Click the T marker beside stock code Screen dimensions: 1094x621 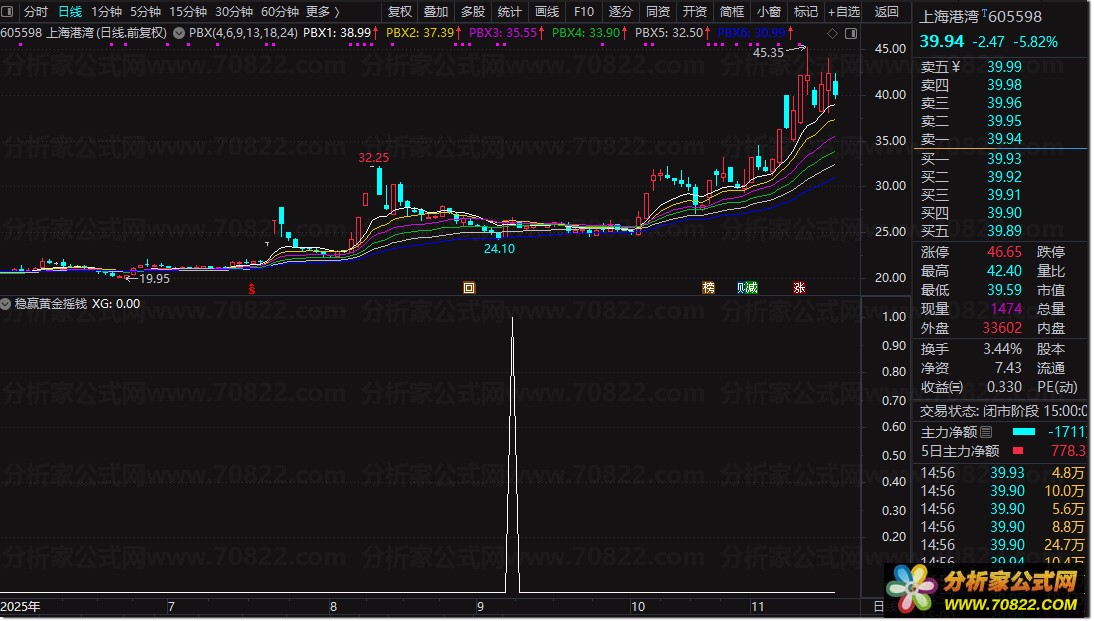click(x=983, y=13)
